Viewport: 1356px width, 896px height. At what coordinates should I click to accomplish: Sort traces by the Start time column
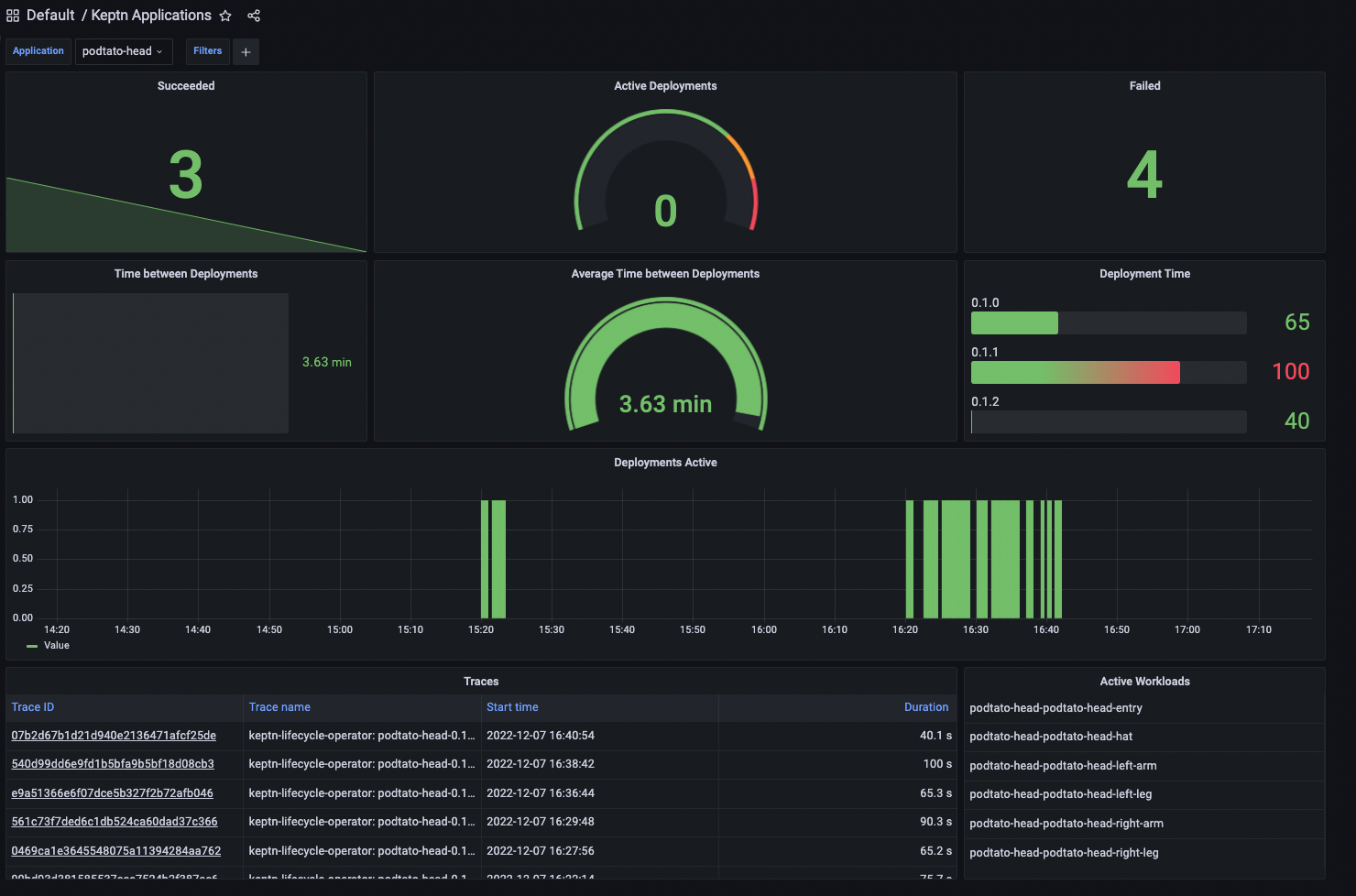point(512,706)
